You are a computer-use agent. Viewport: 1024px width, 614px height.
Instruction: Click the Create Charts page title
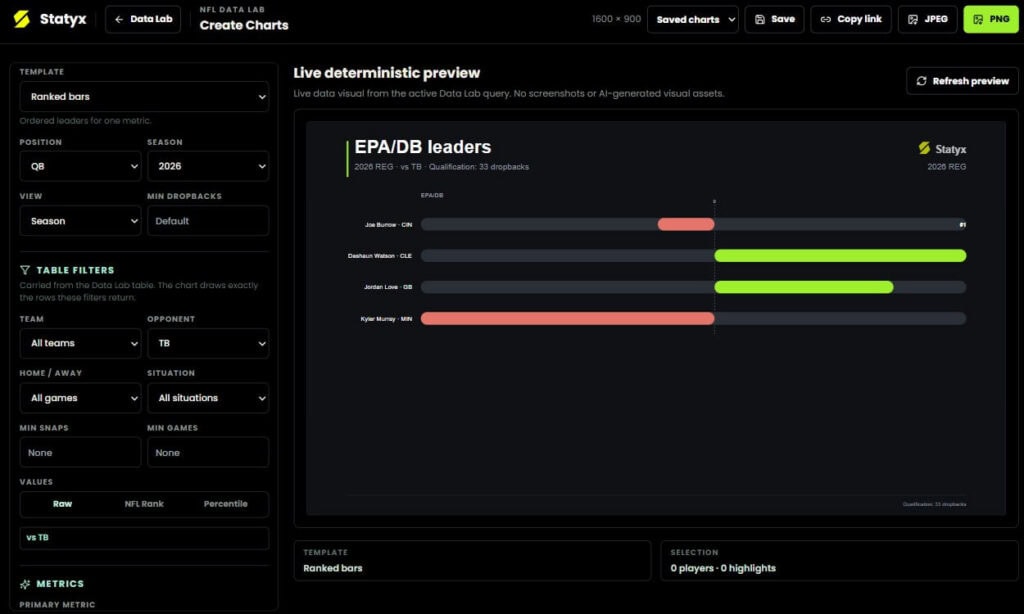pyautogui.click(x=244, y=25)
